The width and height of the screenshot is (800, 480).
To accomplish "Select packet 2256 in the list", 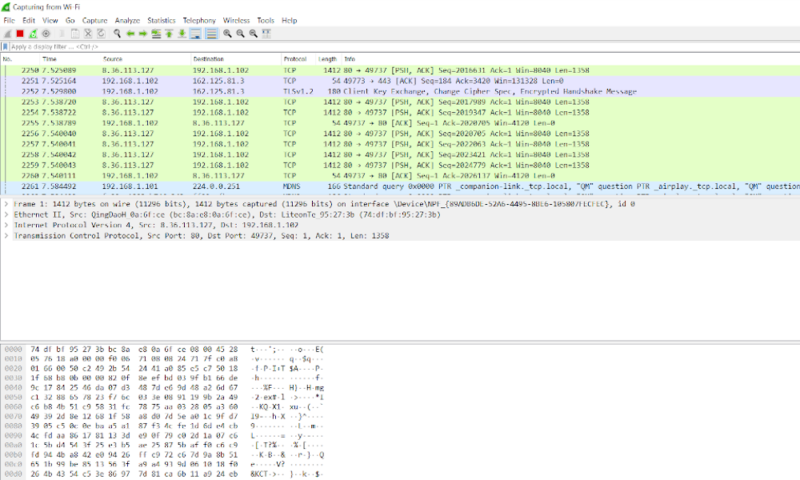I will (x=400, y=134).
